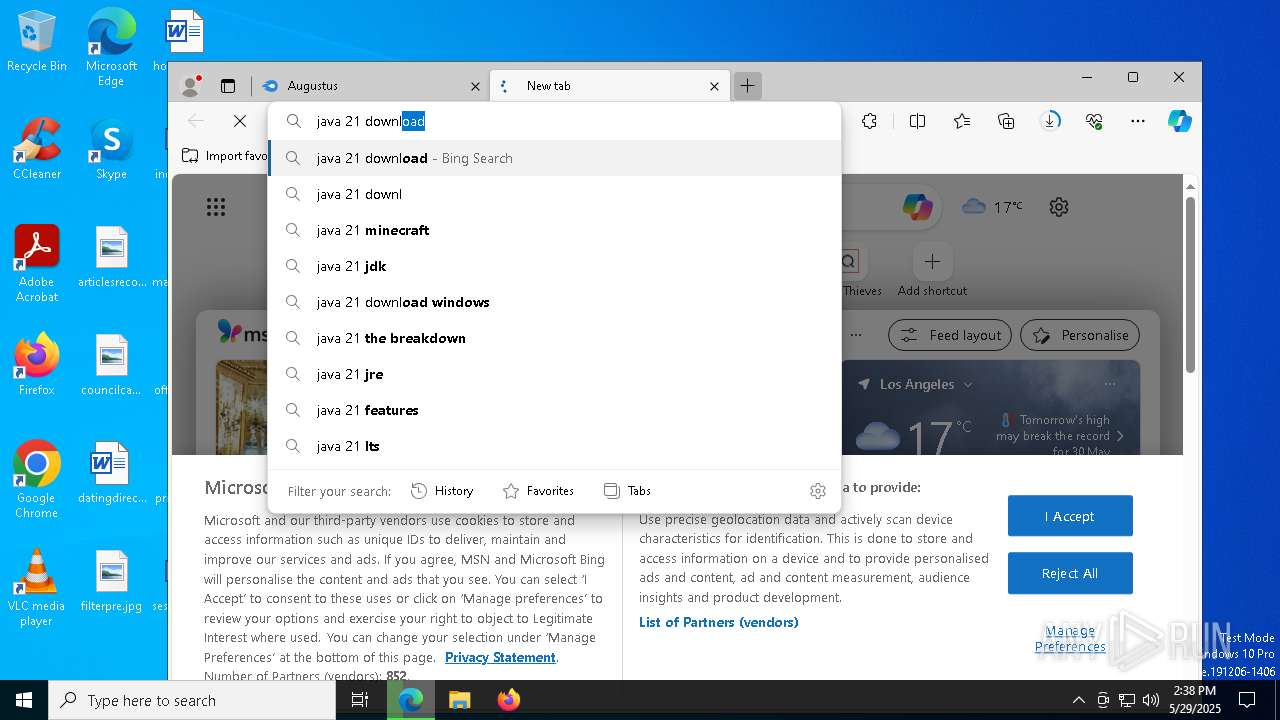Open Task View in taskbar
This screenshot has height=720, width=1280.
coord(360,700)
